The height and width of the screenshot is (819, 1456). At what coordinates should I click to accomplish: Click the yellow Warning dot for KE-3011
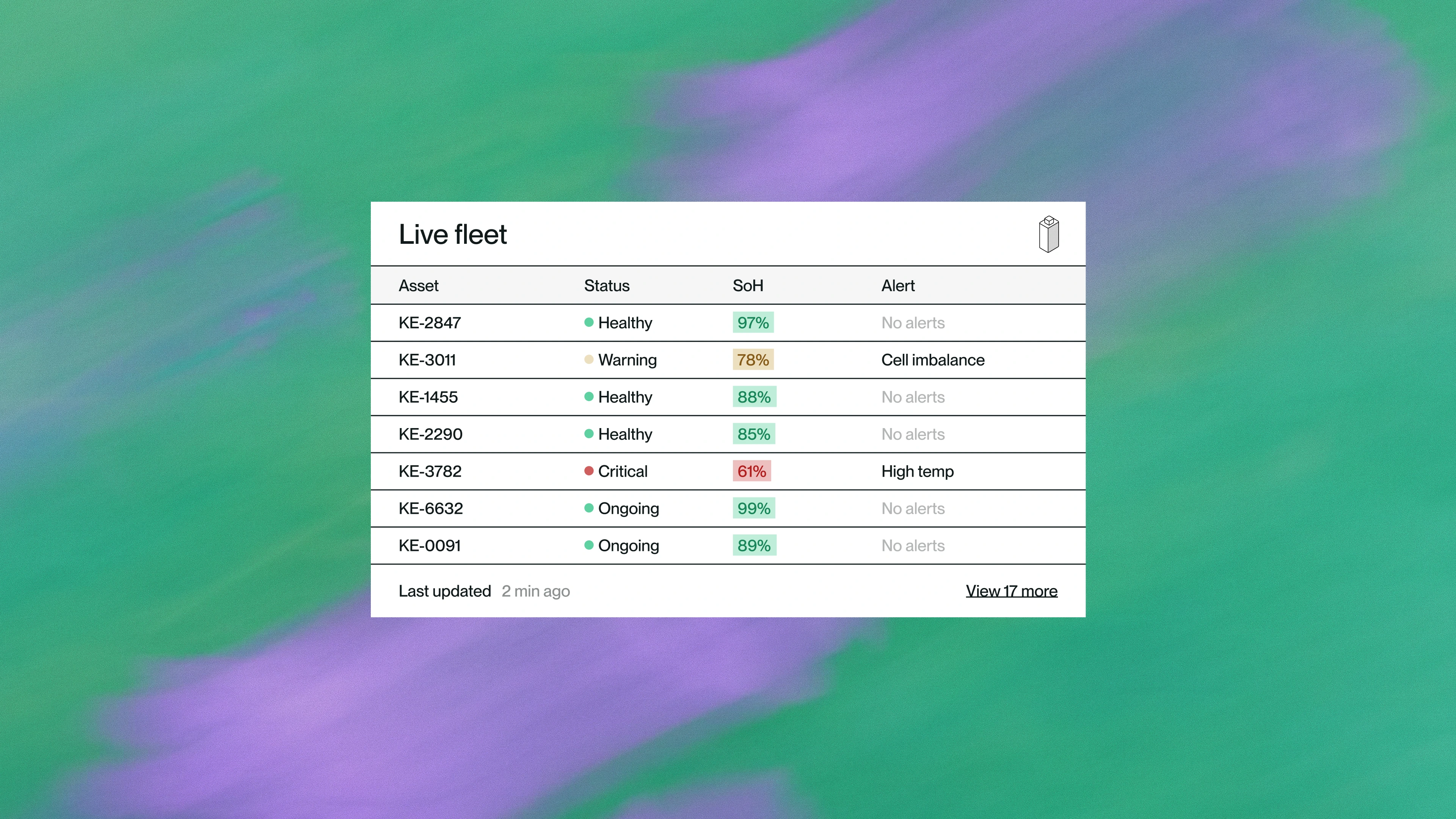(588, 359)
